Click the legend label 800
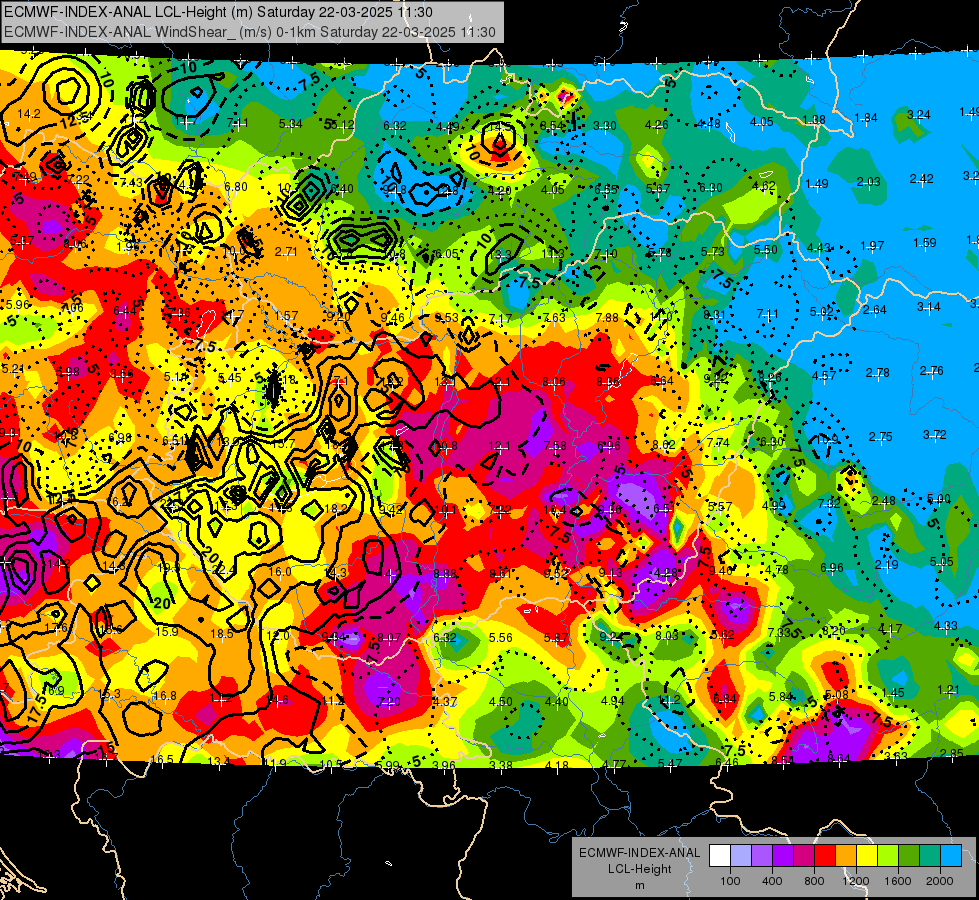Viewport: 979px width, 900px height. click(814, 881)
